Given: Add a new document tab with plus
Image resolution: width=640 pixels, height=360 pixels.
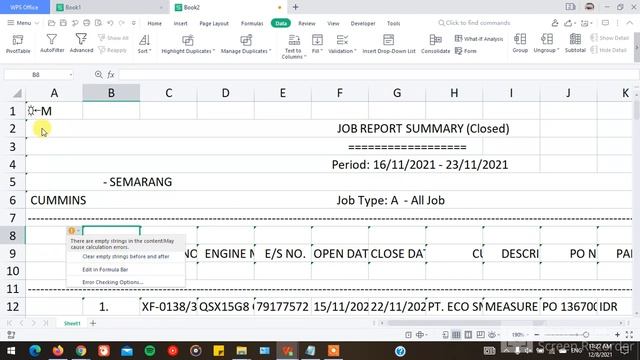Looking at the screenshot, I should 296,7.
